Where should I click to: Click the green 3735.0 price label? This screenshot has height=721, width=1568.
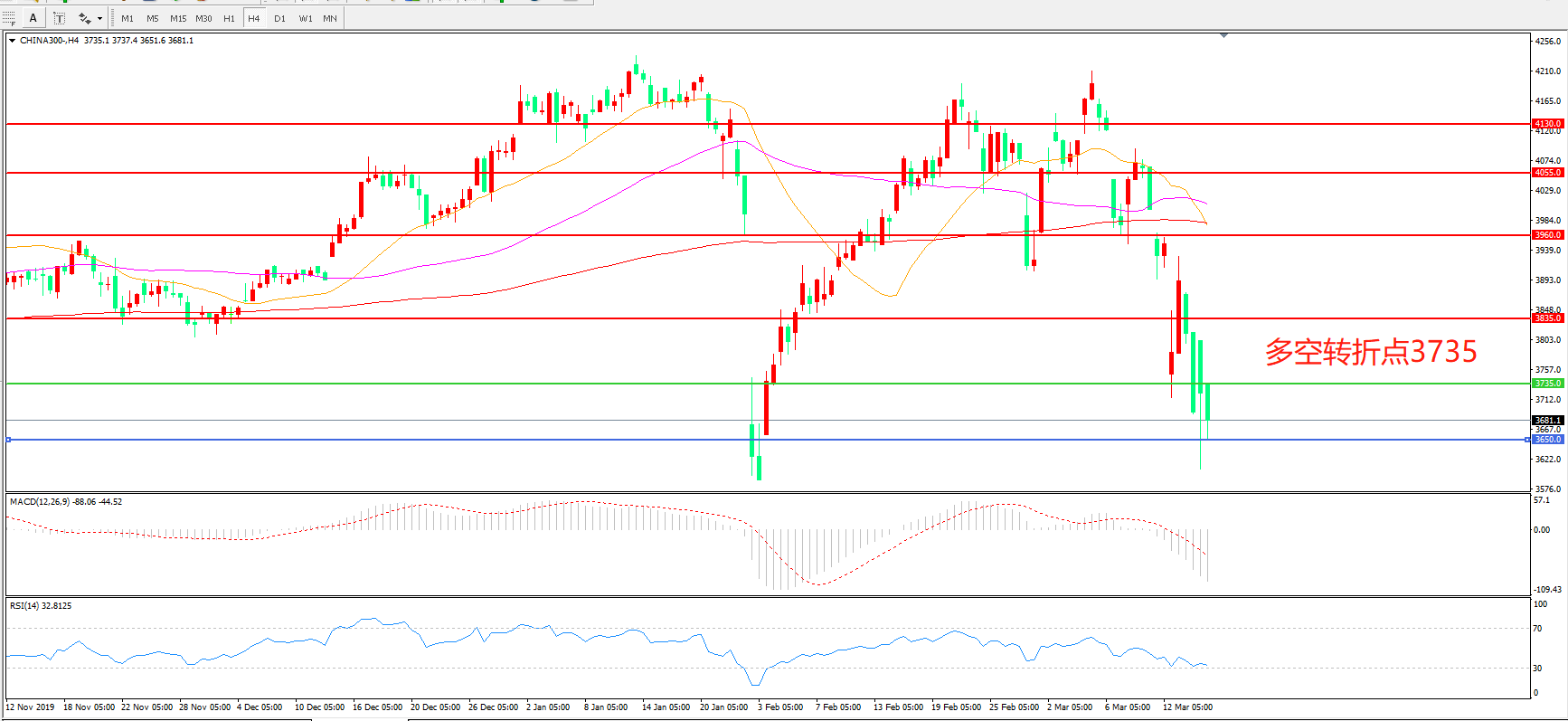tap(1547, 384)
